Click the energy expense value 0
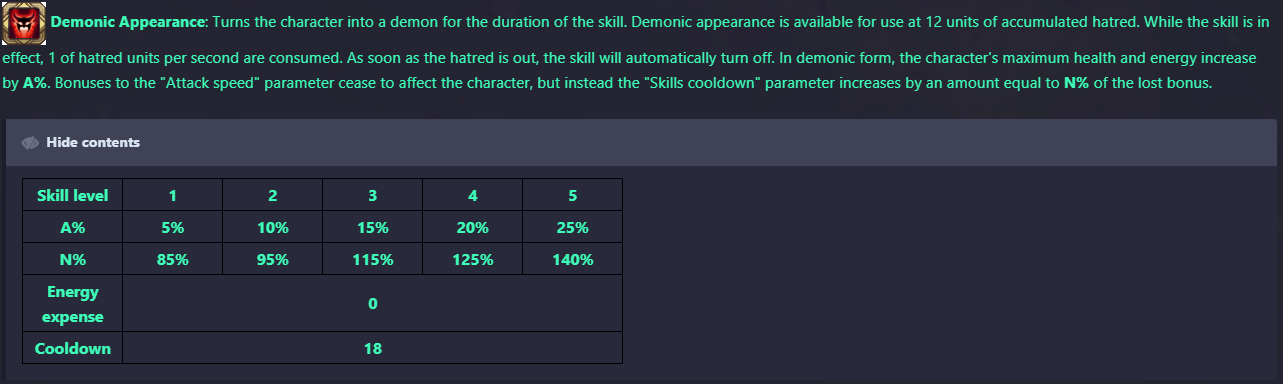The height and width of the screenshot is (384, 1283). tap(372, 304)
